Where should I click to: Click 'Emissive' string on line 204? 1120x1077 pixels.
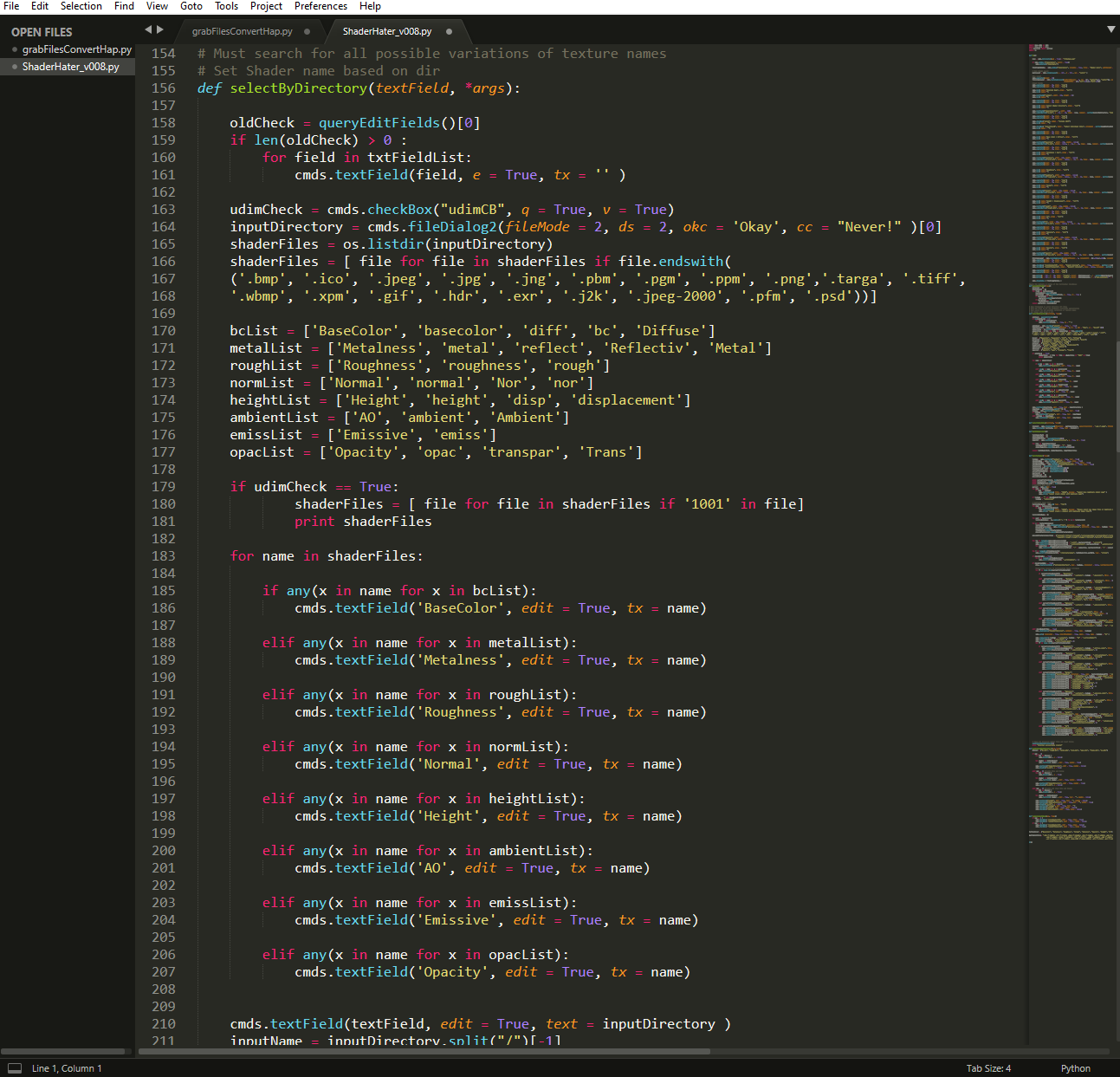point(456,920)
